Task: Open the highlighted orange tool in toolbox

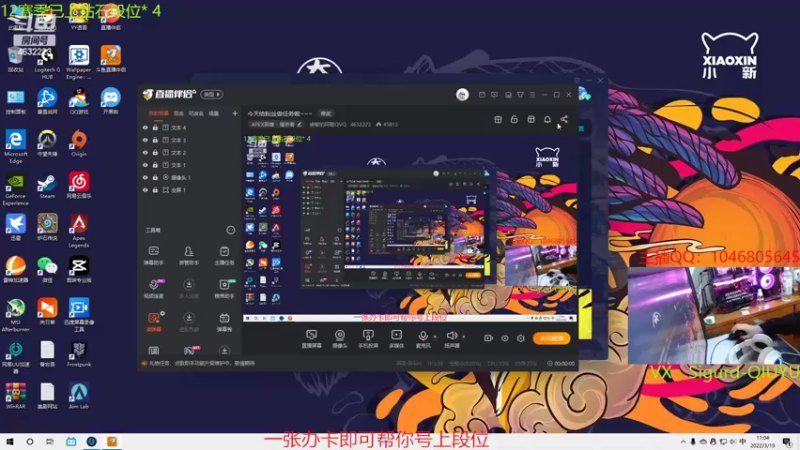Action: pos(154,322)
